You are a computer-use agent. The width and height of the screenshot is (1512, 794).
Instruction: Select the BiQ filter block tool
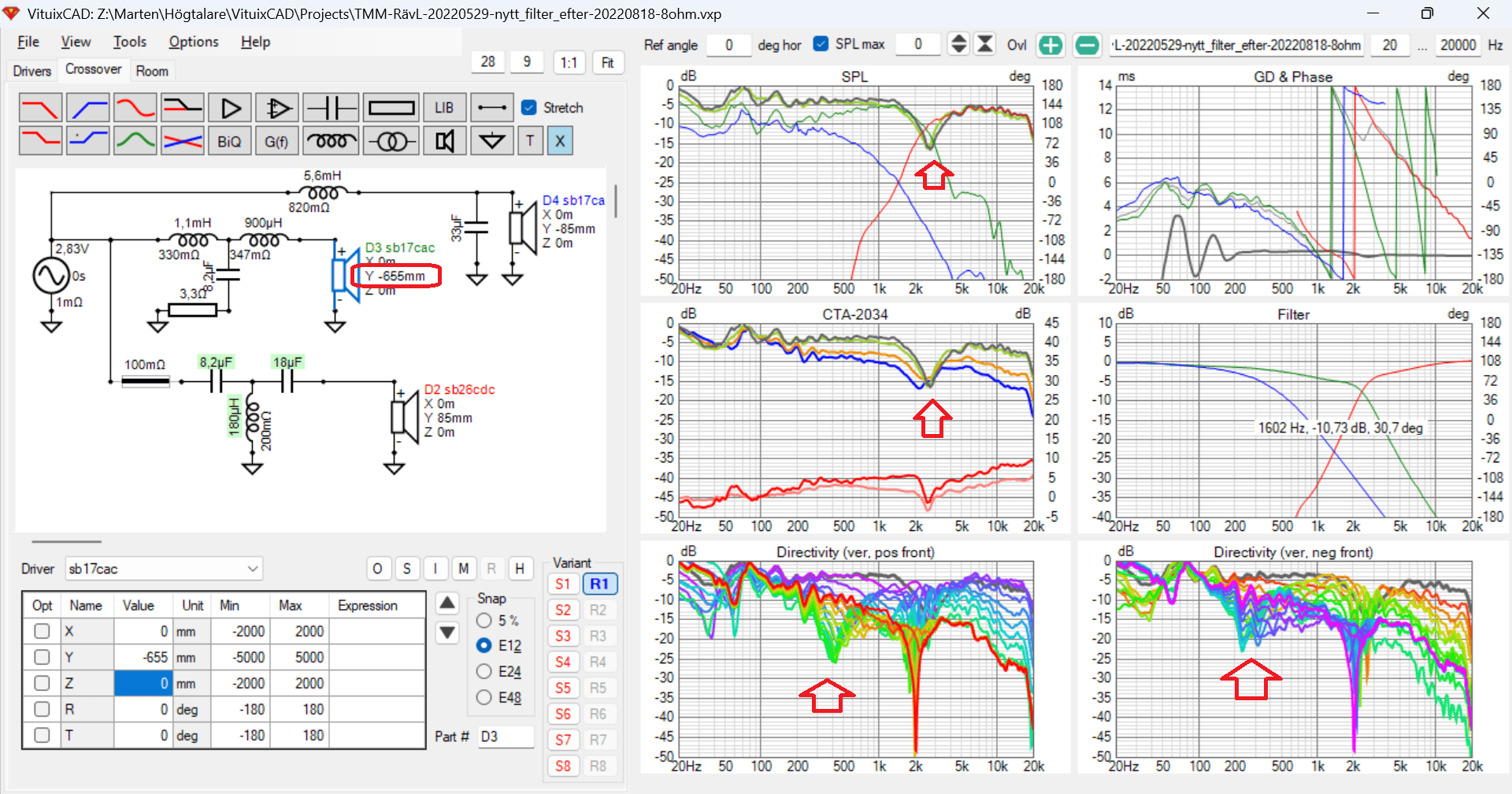pyautogui.click(x=229, y=140)
